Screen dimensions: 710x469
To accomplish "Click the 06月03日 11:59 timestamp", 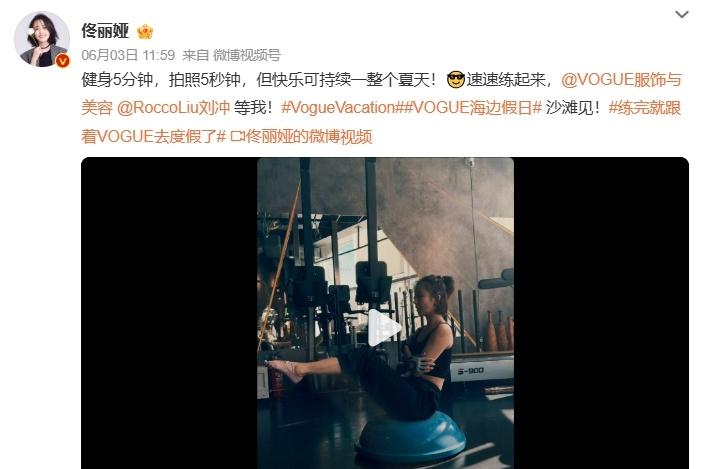I will tap(128, 55).
